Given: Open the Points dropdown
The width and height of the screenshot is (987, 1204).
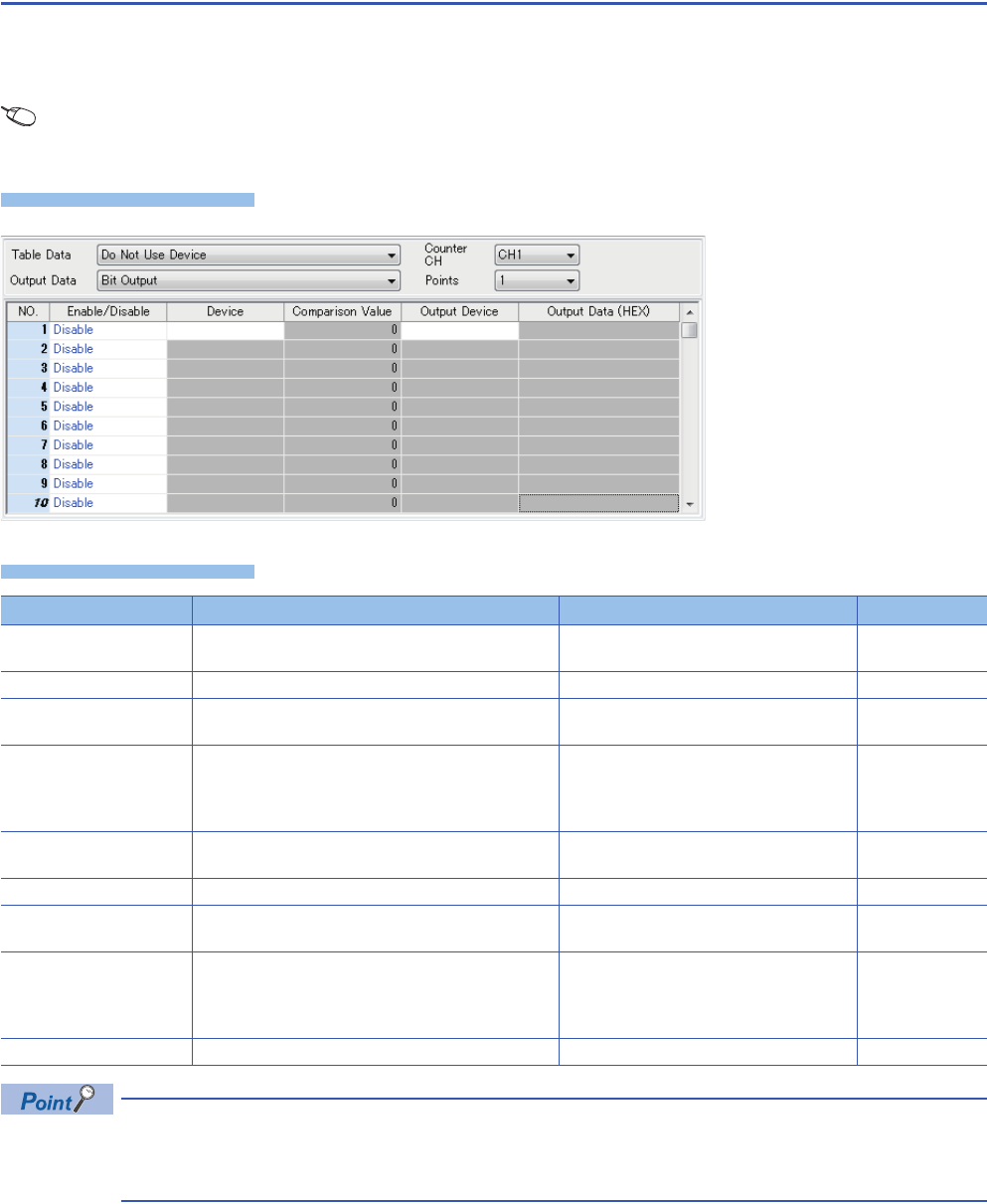Looking at the screenshot, I should [536, 280].
